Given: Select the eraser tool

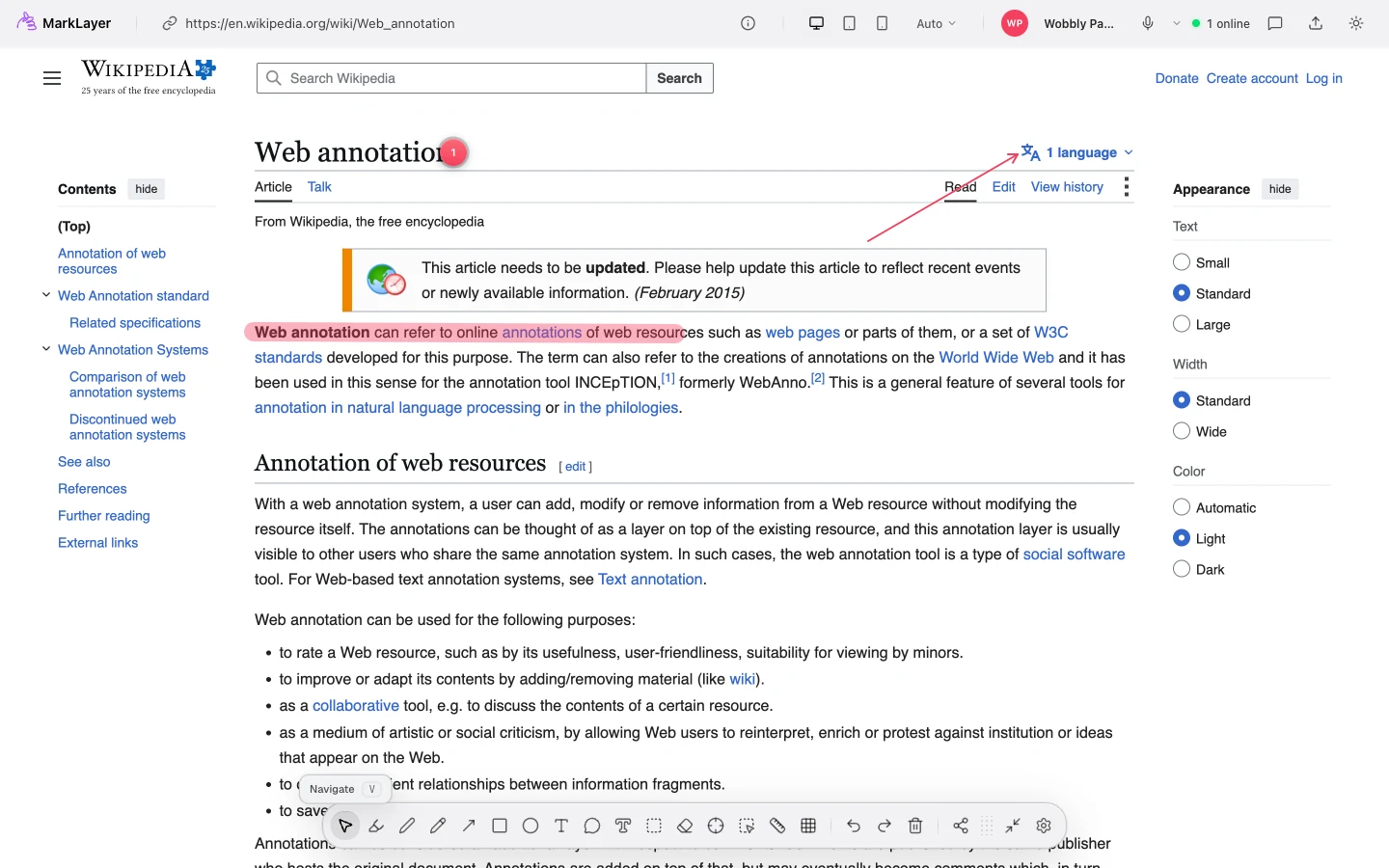Looking at the screenshot, I should (685, 826).
